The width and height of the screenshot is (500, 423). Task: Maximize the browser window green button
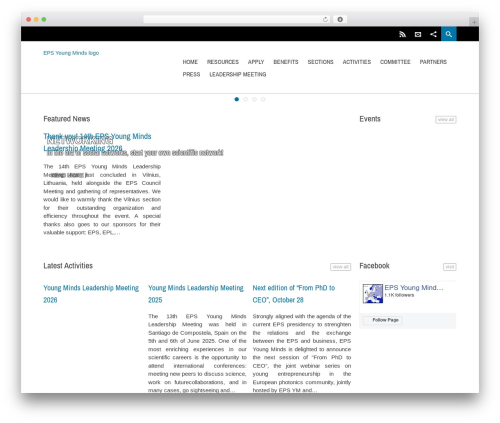click(44, 19)
